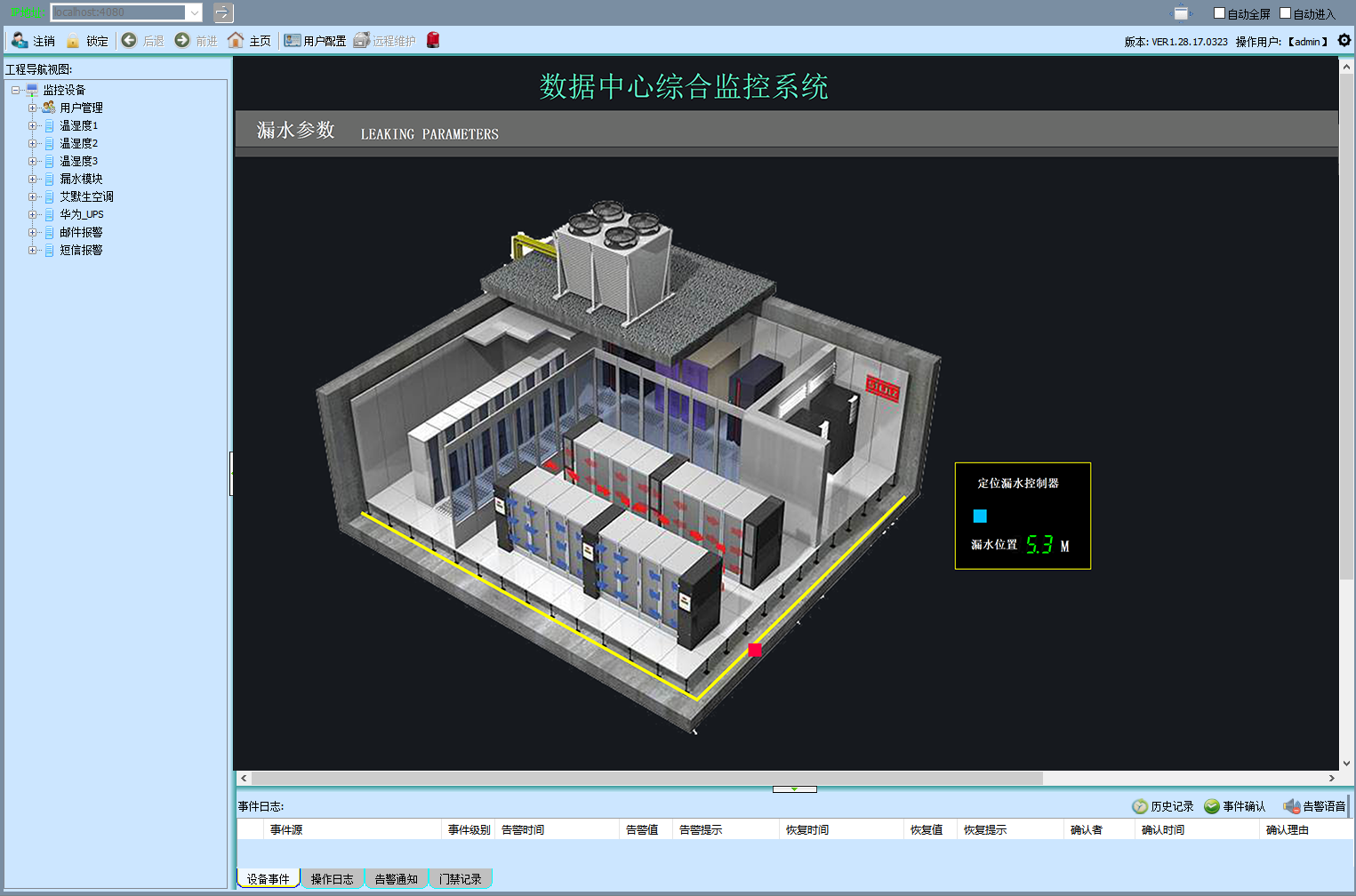
Task: Expand the 漏水模块 tree node
Action: [33, 179]
